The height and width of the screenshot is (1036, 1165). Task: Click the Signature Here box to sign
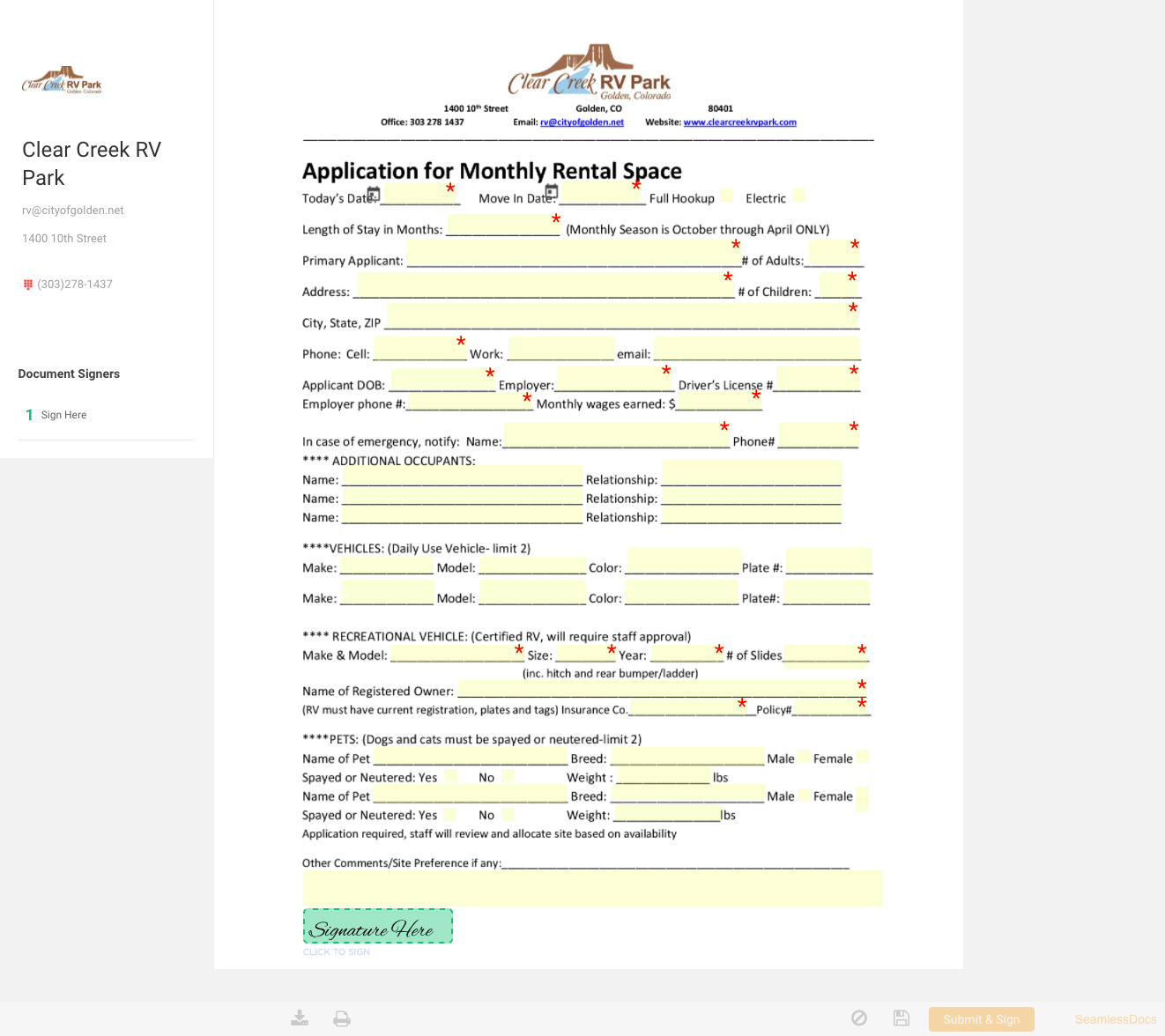(x=378, y=926)
